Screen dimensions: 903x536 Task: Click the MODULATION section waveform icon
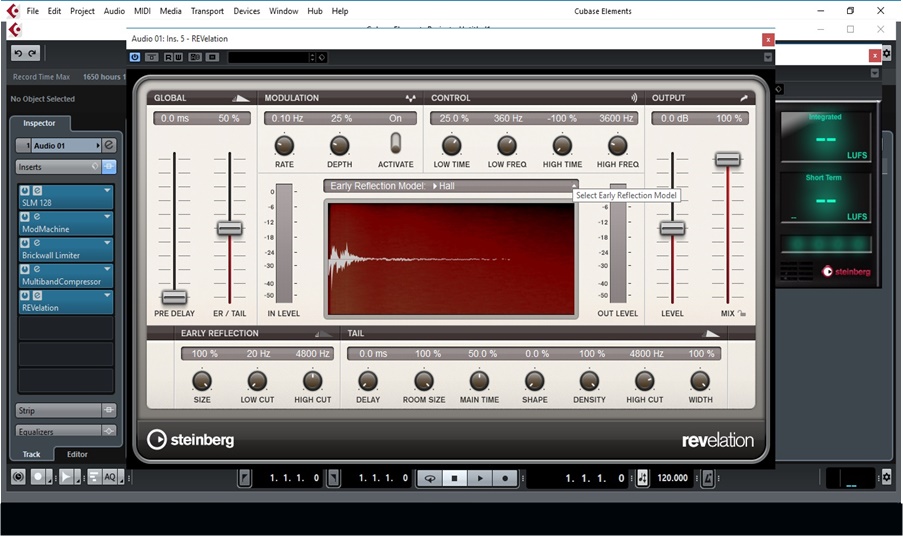(410, 98)
